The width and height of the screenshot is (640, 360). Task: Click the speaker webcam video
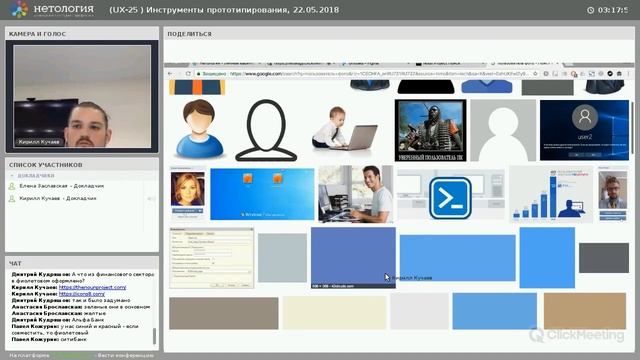(x=82, y=96)
